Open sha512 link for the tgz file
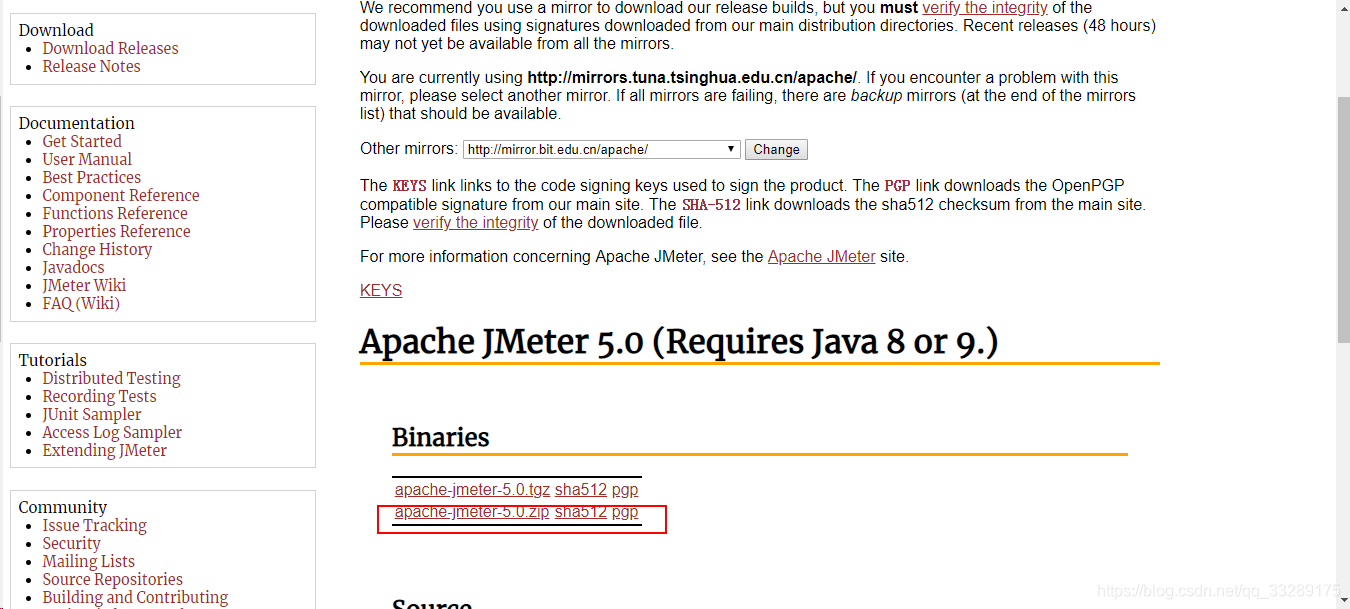 point(581,489)
